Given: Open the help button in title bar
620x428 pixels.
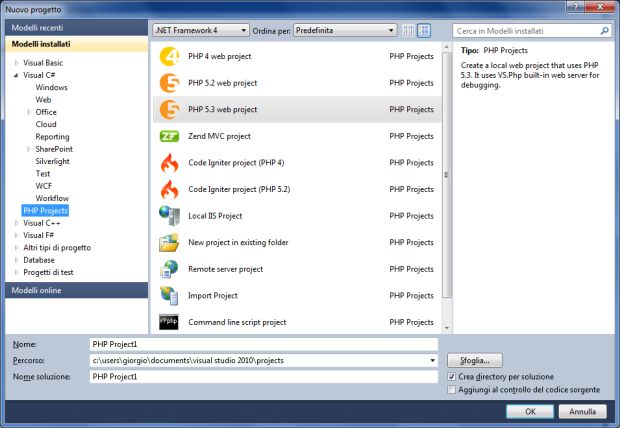Looking at the screenshot, I should click(575, 6).
